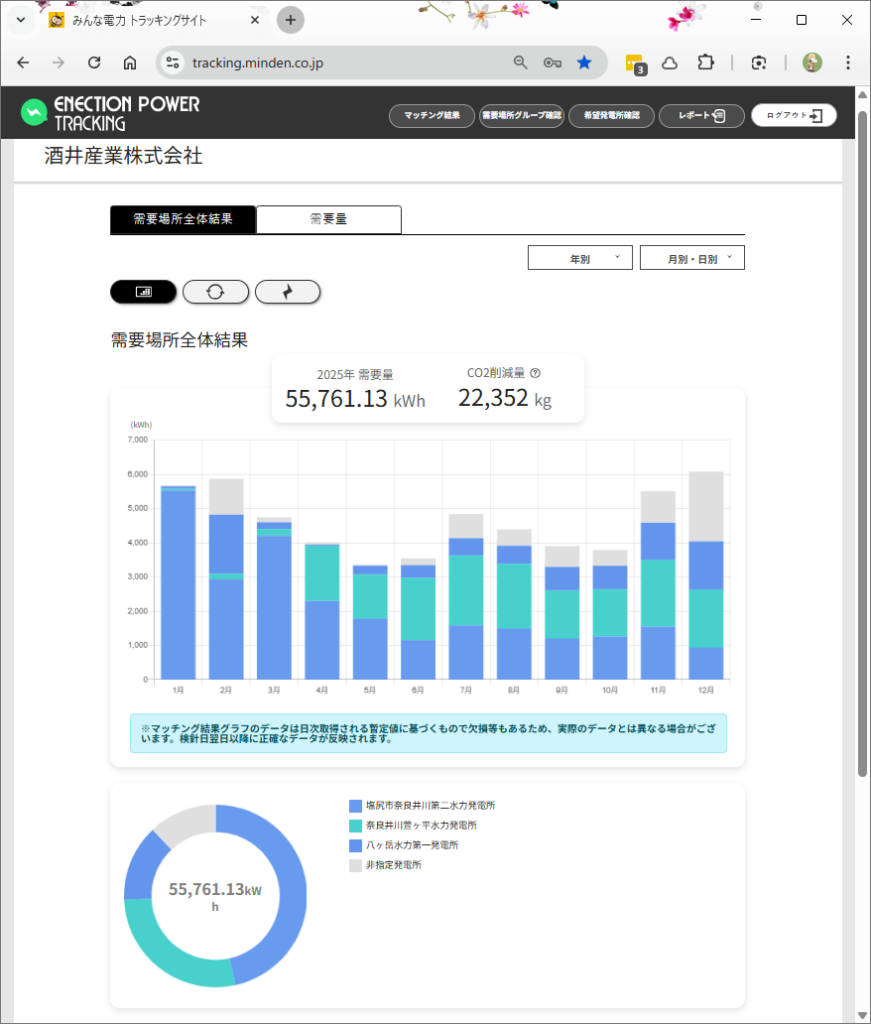Select the bar chart view icon button

click(143, 291)
